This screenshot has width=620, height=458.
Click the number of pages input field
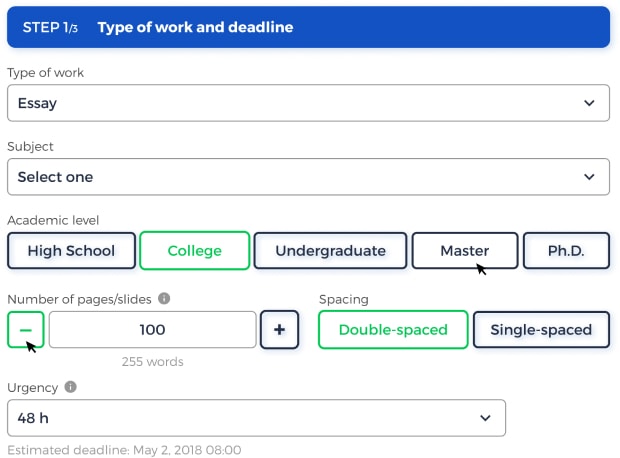coord(152,330)
